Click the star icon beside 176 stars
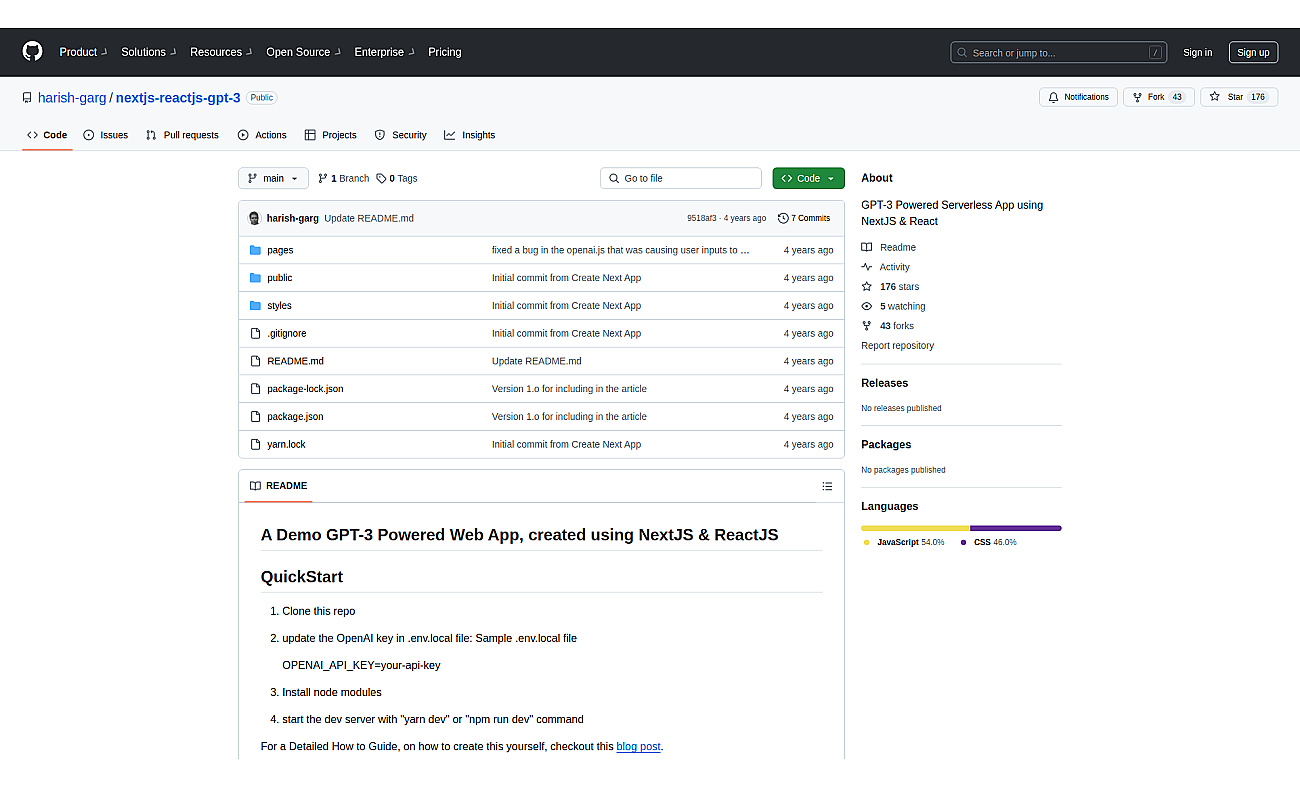The image size is (1300, 788). point(867,287)
